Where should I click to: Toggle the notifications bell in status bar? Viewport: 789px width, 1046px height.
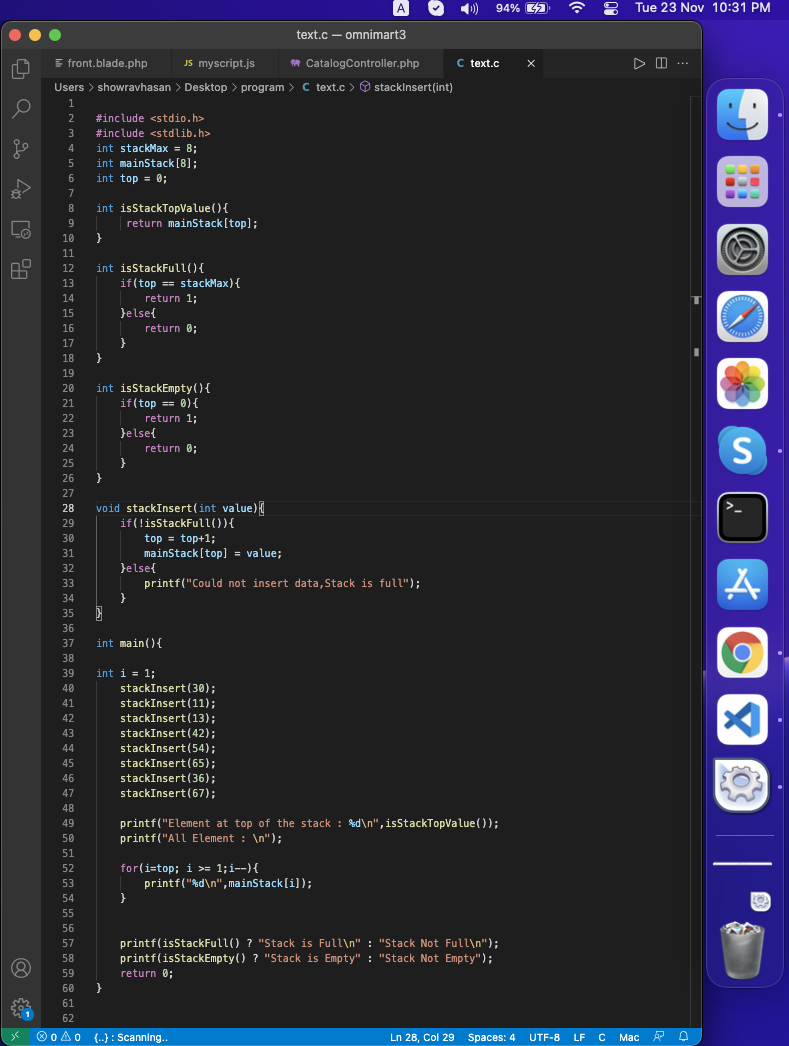684,1037
